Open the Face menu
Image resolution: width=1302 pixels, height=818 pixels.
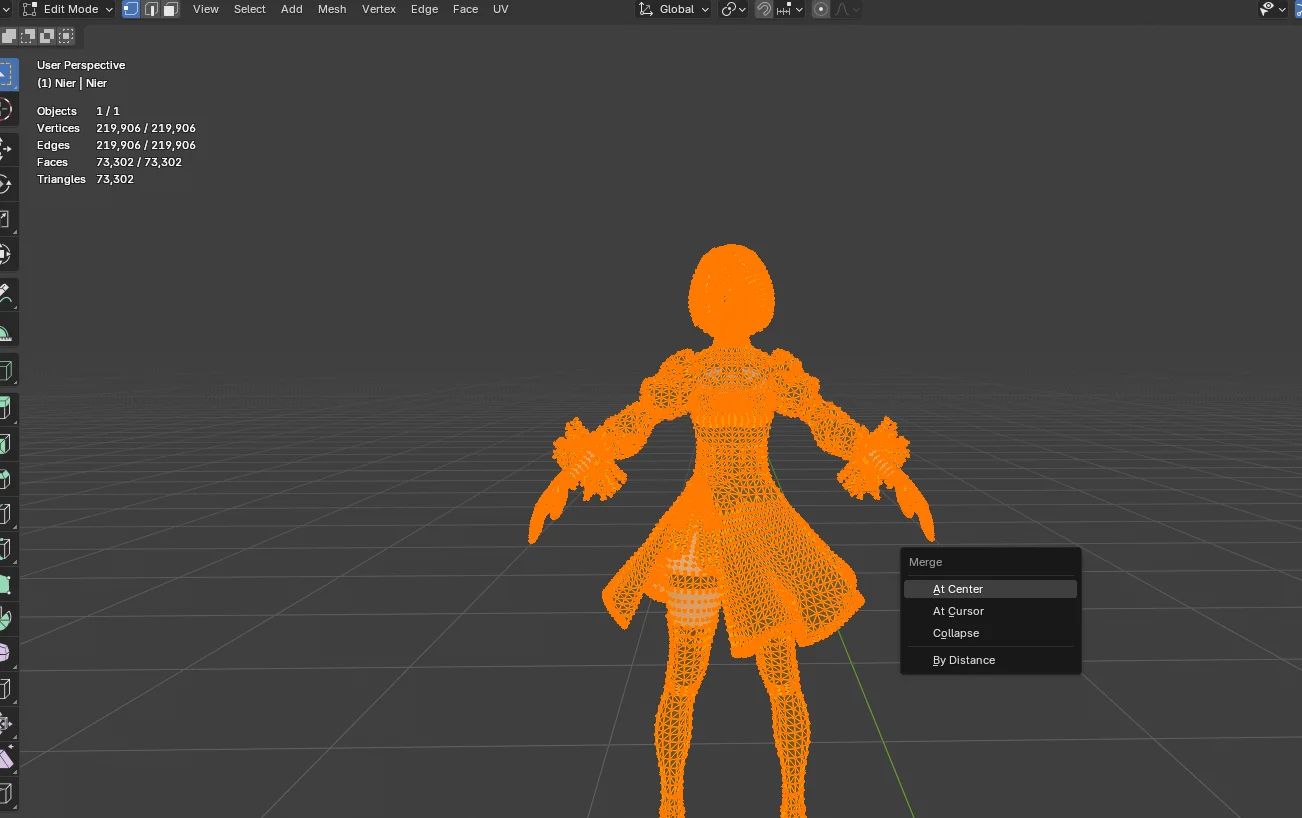coord(465,9)
